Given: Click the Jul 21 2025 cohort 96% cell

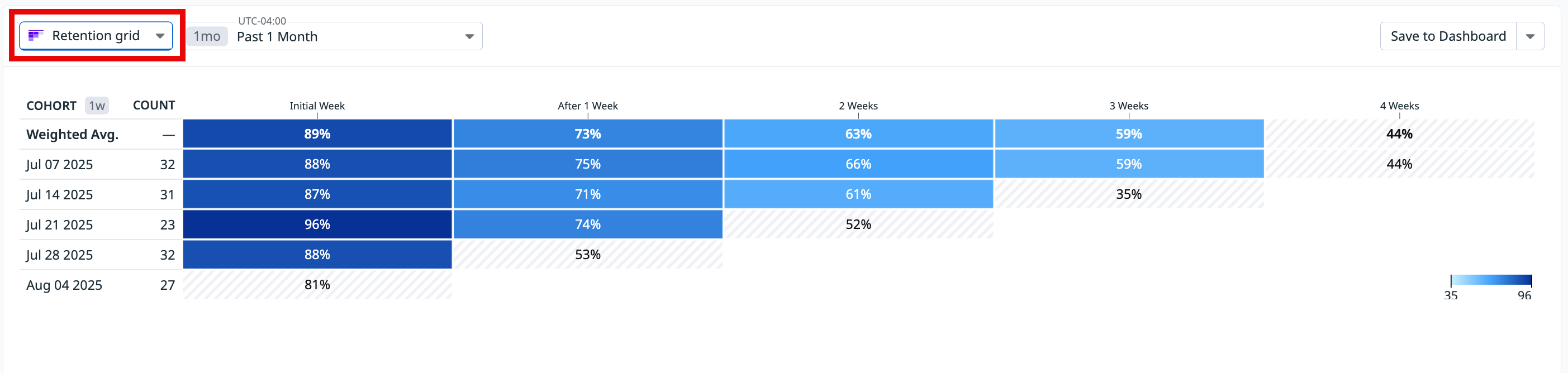Looking at the screenshot, I should [x=316, y=224].
